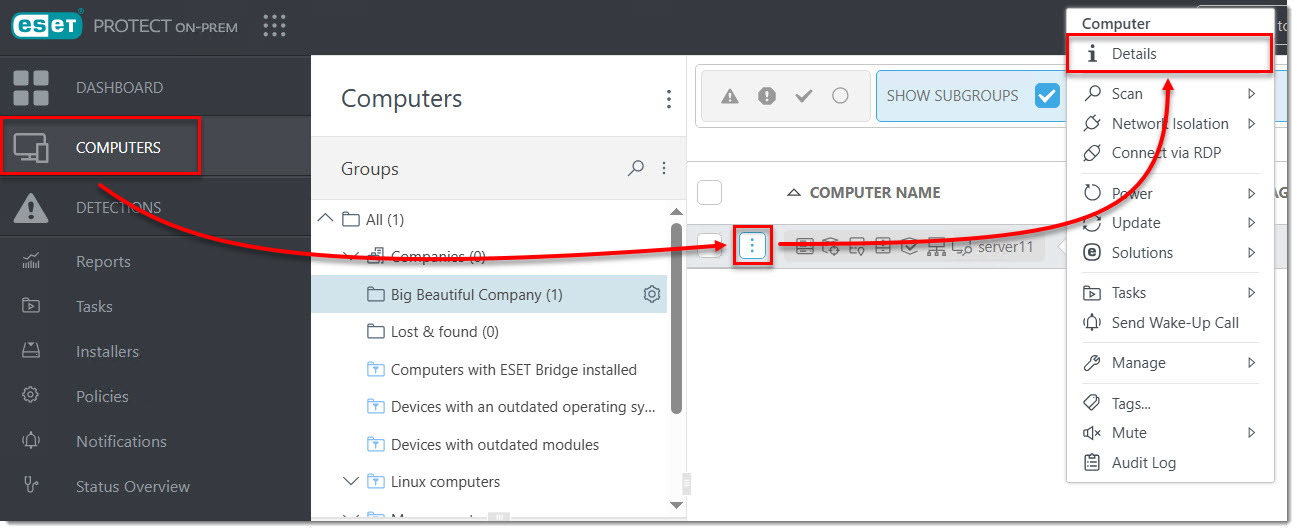Filter by warning triangle status

[x=730, y=96]
